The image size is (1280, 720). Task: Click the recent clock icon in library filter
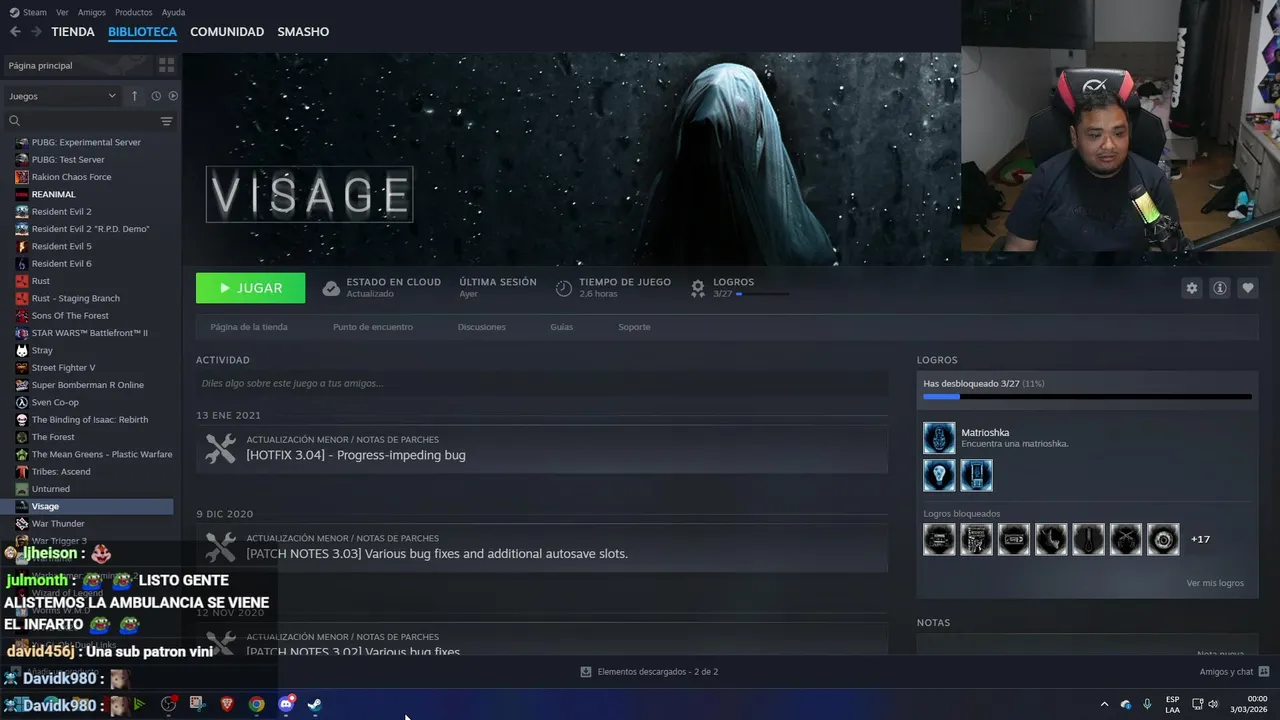[156, 96]
